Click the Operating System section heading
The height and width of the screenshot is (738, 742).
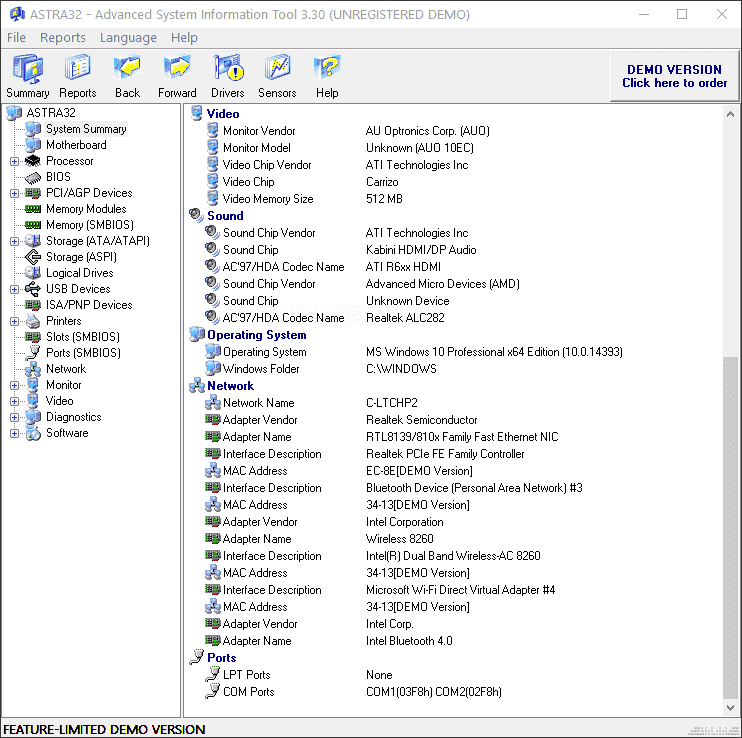click(x=256, y=335)
